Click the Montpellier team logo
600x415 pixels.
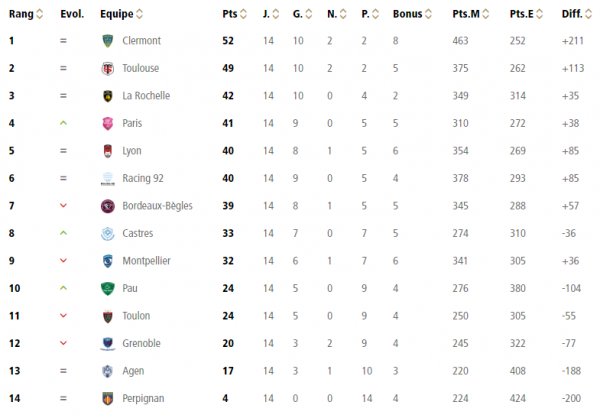click(x=108, y=261)
